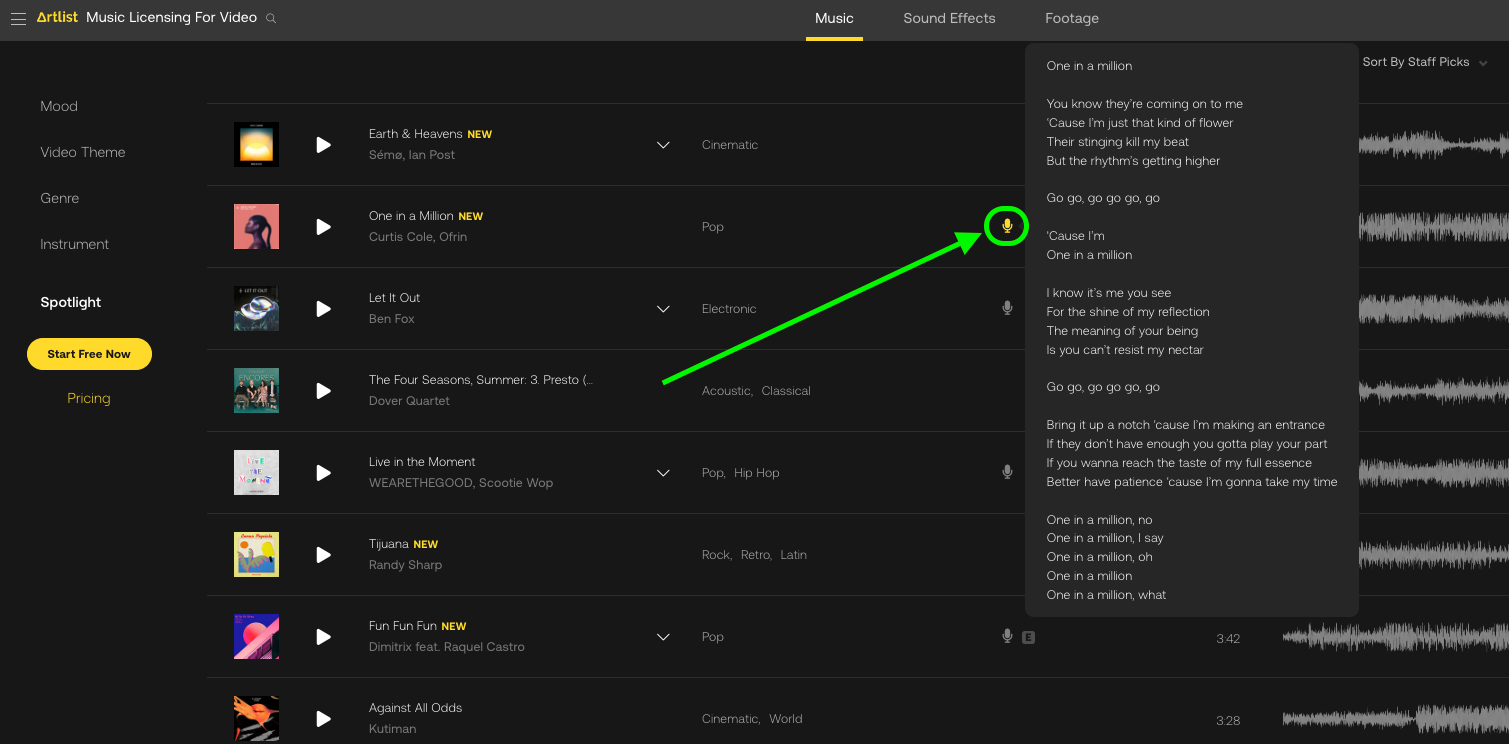The image size is (1509, 744).
Task: Click the Start Free Now button
Action: tap(89, 354)
